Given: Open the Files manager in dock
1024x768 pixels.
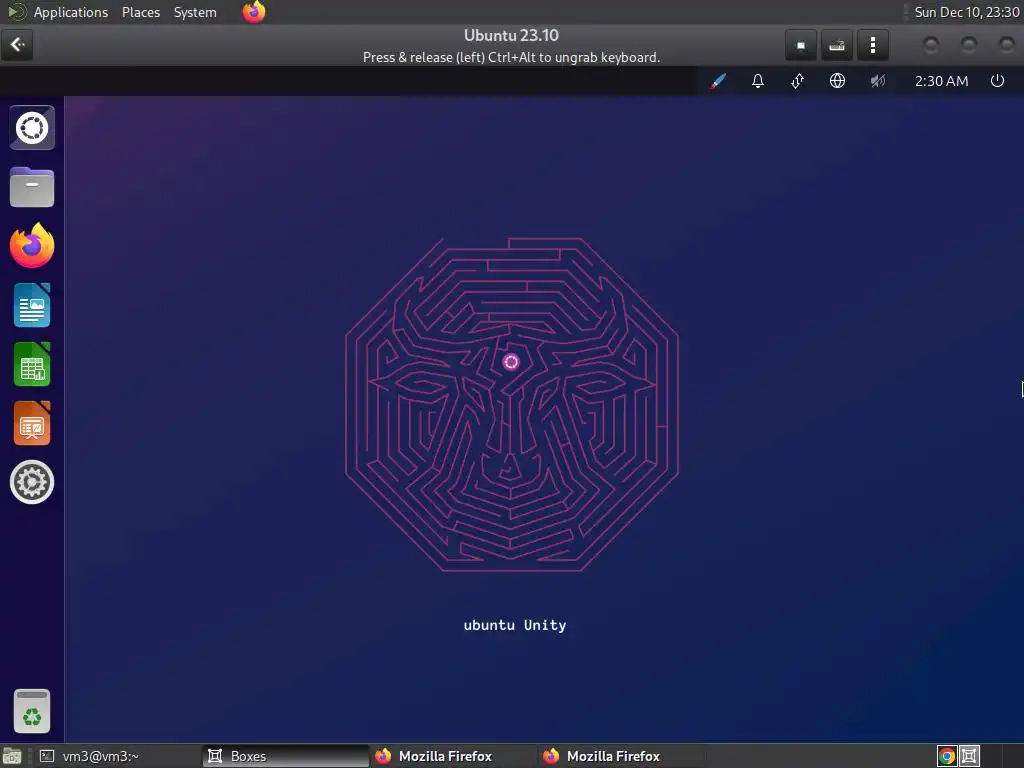Looking at the screenshot, I should 32,187.
